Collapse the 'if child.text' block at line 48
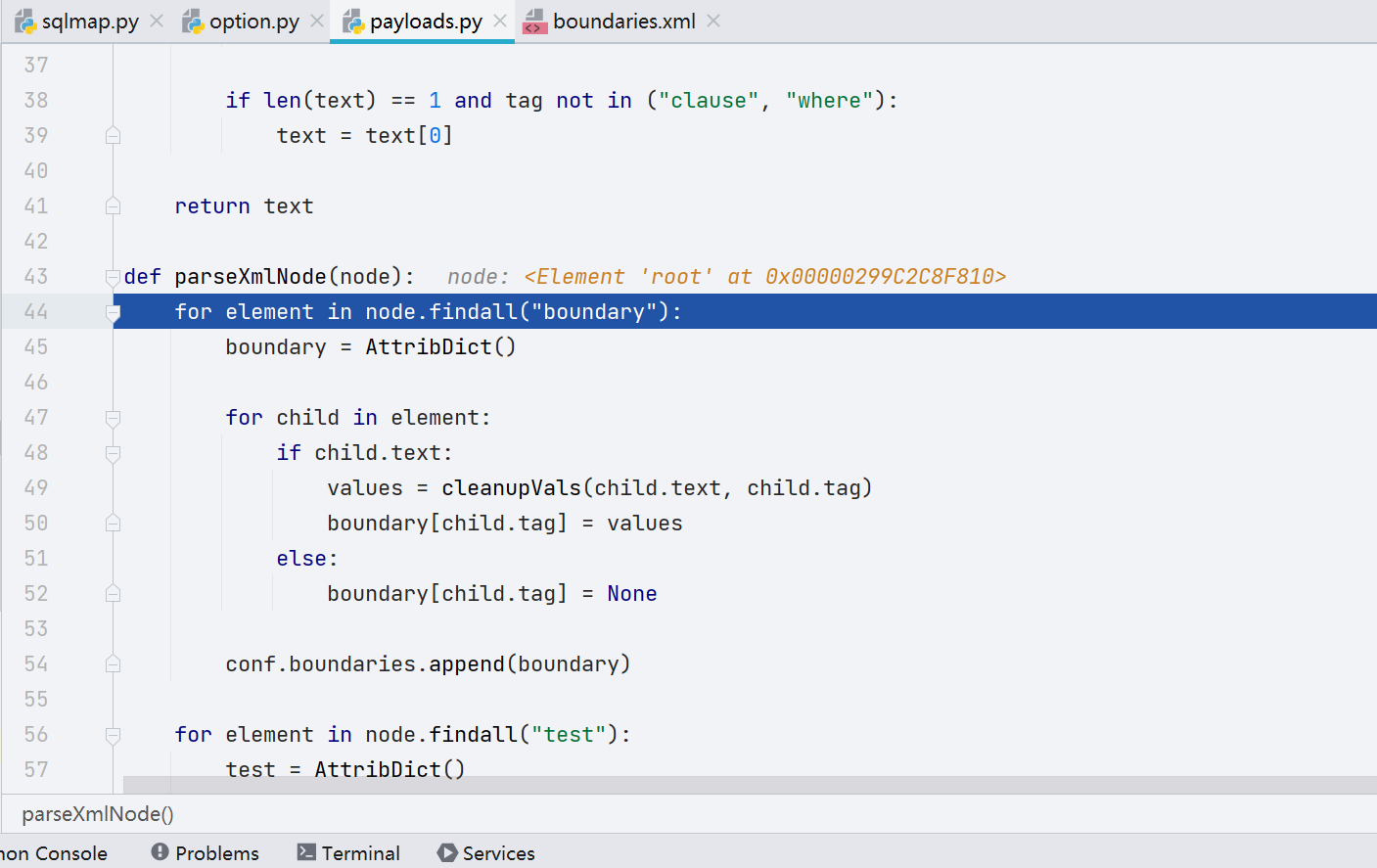Image resolution: width=1377 pixels, height=868 pixels. [x=113, y=453]
